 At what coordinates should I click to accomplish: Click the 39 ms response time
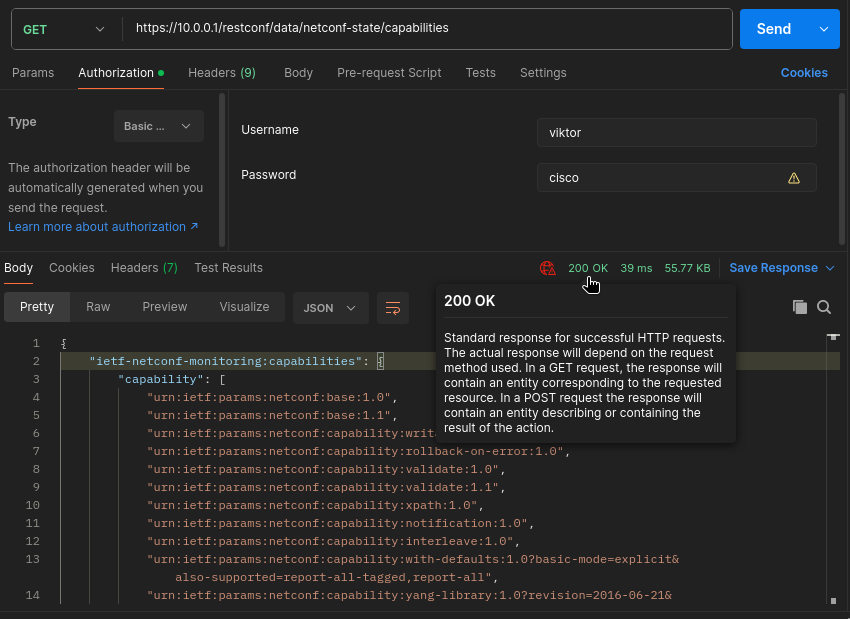click(636, 268)
